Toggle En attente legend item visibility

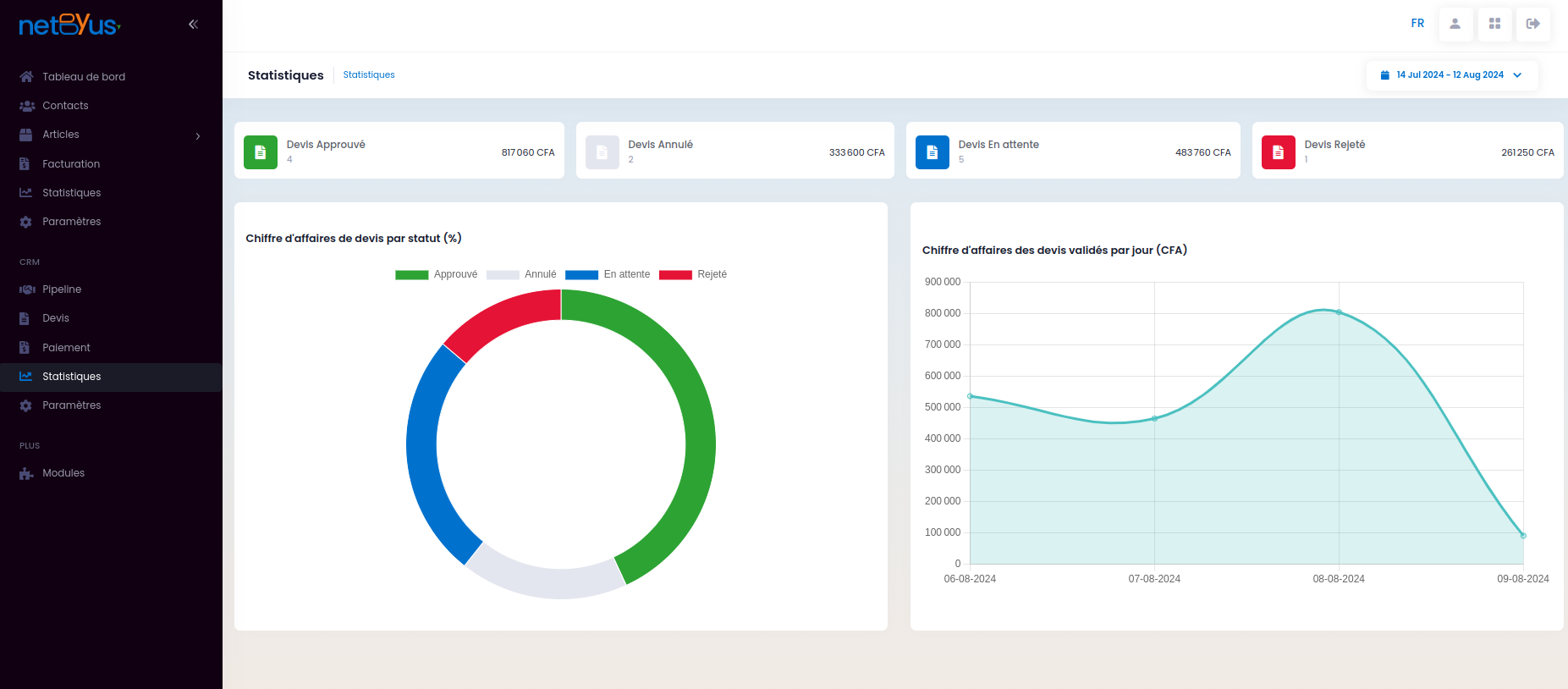click(x=608, y=274)
